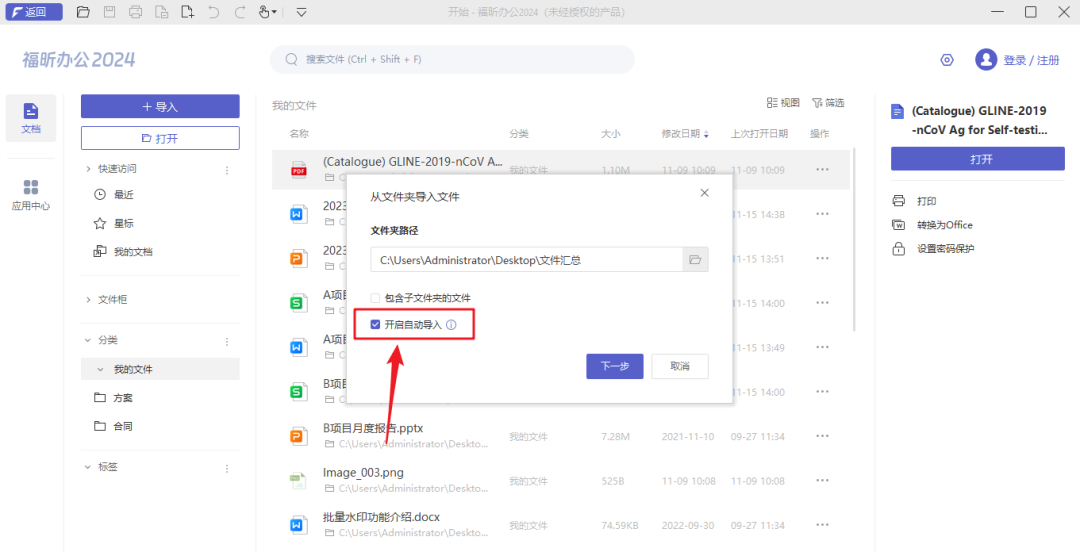Check 包含子文件夹的文件 checkbox
The height and width of the screenshot is (552, 1080).
[x=375, y=298]
